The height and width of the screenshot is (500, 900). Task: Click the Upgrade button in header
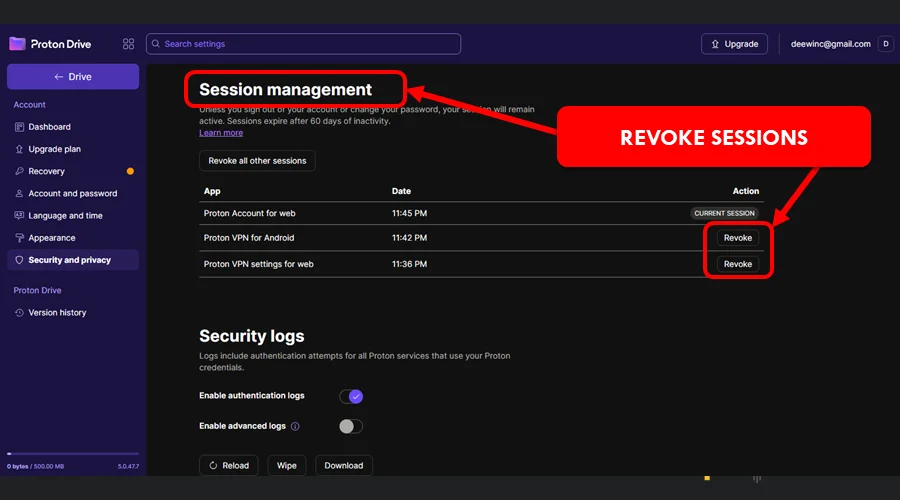pos(734,44)
